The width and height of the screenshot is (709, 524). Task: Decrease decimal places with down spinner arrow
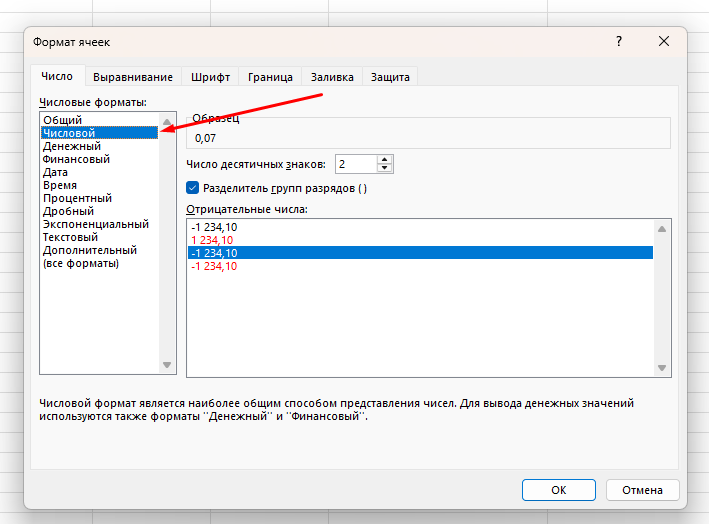coord(386,168)
